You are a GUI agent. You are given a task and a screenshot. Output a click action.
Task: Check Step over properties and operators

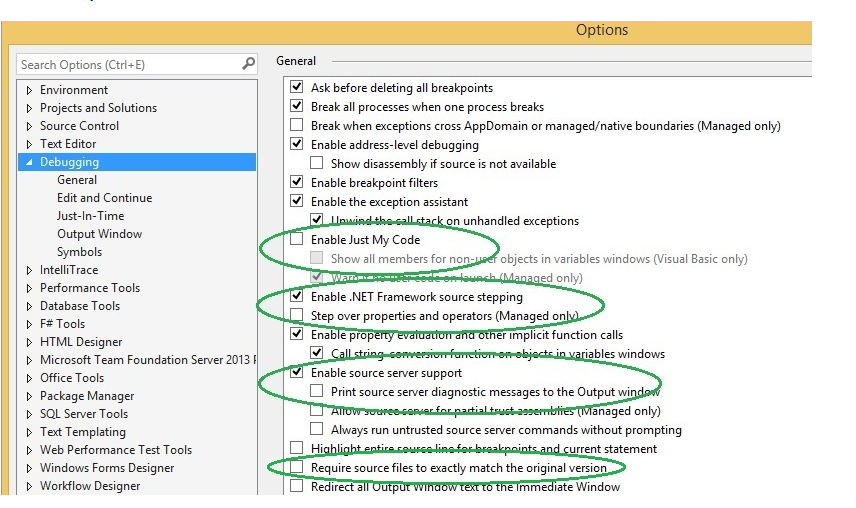[296, 315]
